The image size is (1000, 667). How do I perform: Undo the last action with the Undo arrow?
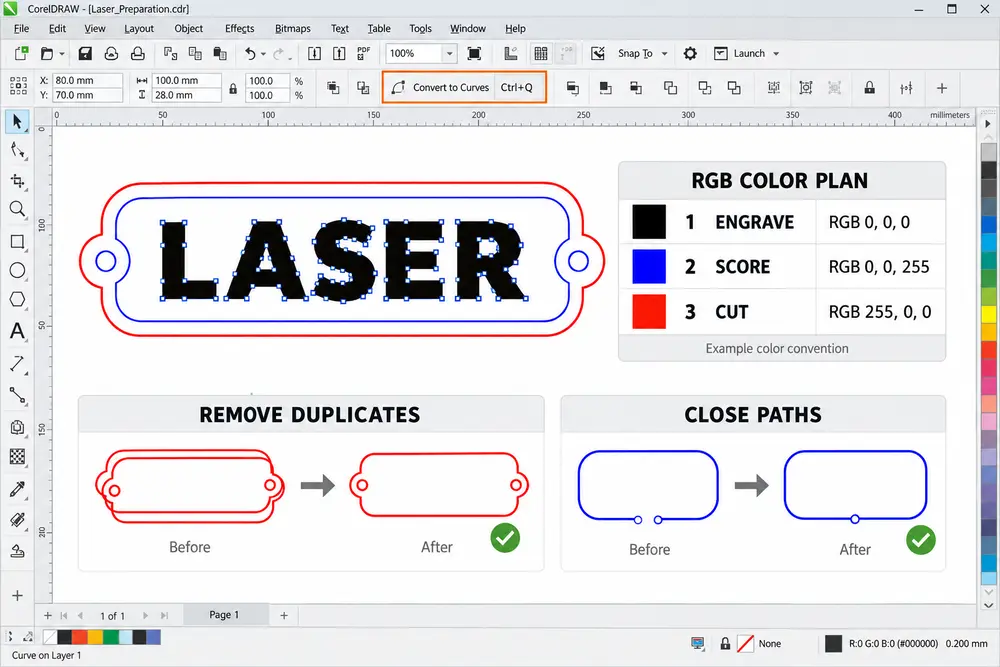[250, 54]
